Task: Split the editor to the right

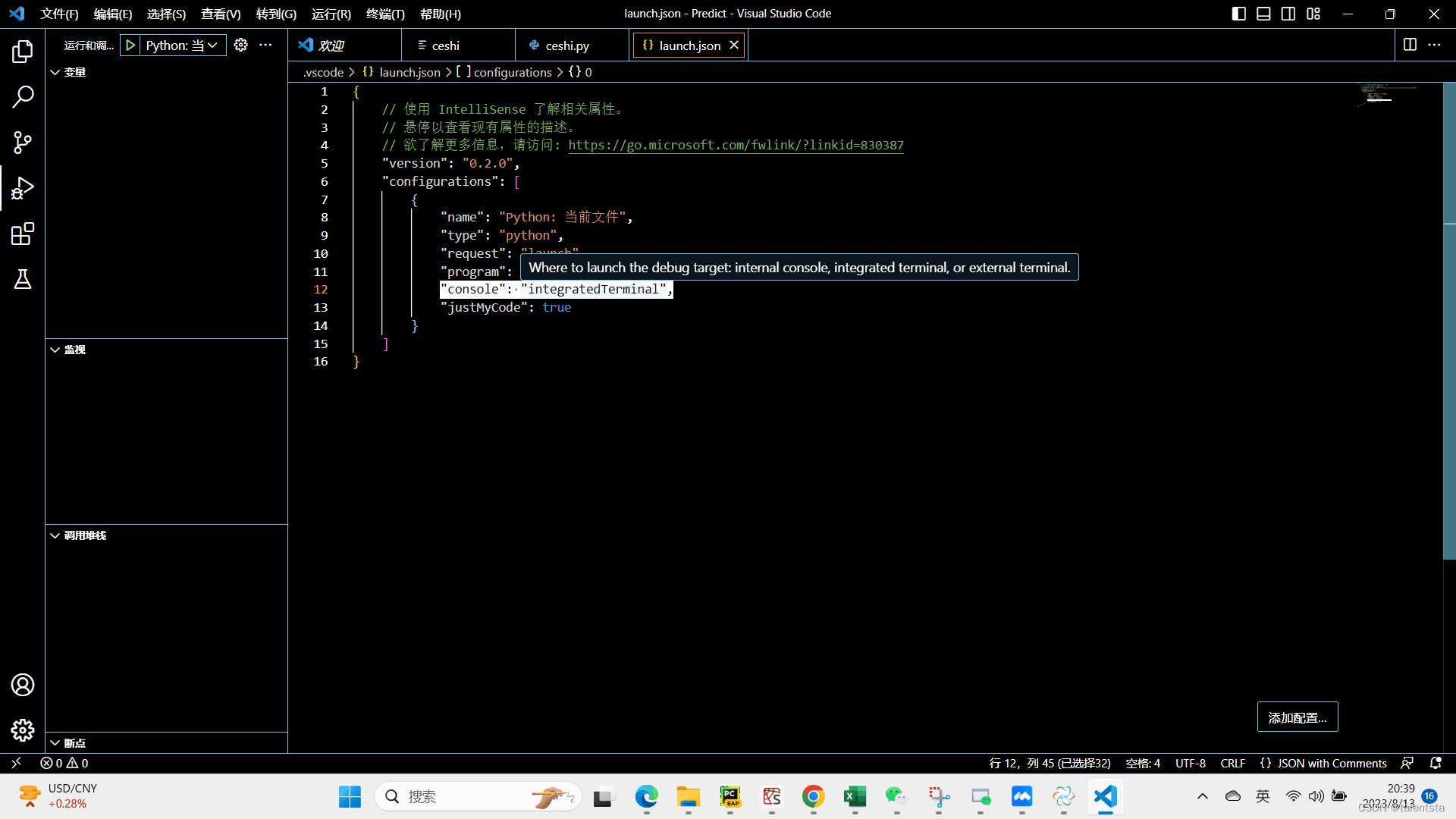Action: (x=1410, y=45)
